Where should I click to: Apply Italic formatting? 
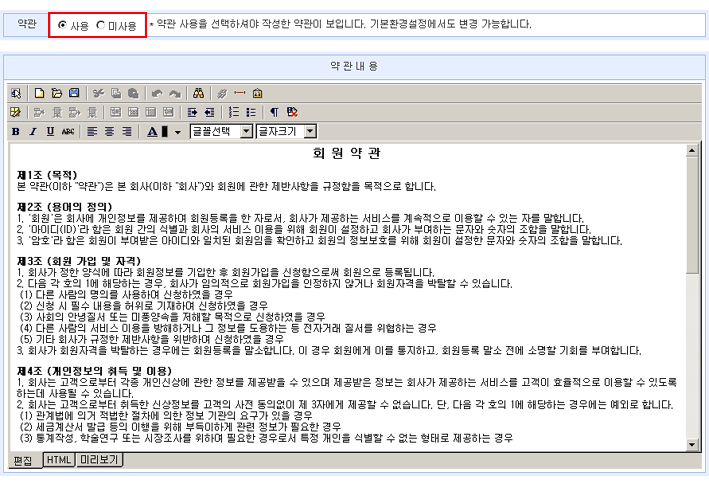(33, 131)
